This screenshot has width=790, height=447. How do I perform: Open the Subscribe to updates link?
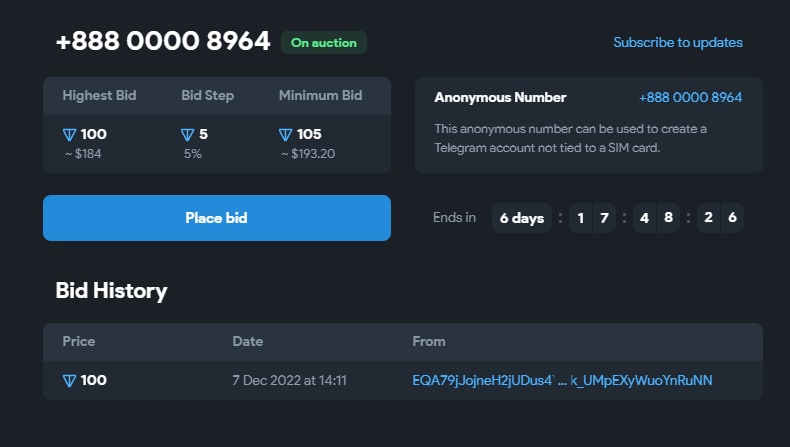click(678, 42)
